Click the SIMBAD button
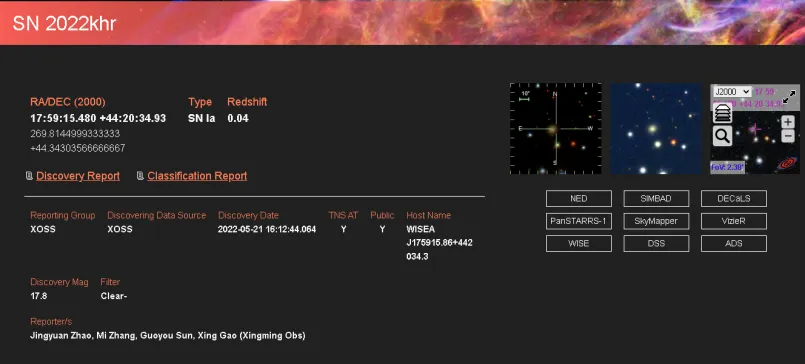 click(656, 199)
